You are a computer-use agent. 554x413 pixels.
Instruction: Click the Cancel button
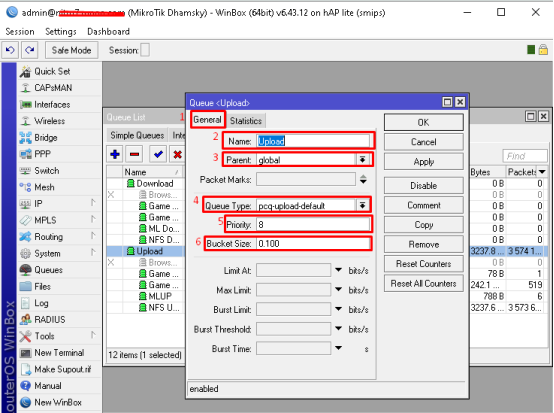[424, 142]
